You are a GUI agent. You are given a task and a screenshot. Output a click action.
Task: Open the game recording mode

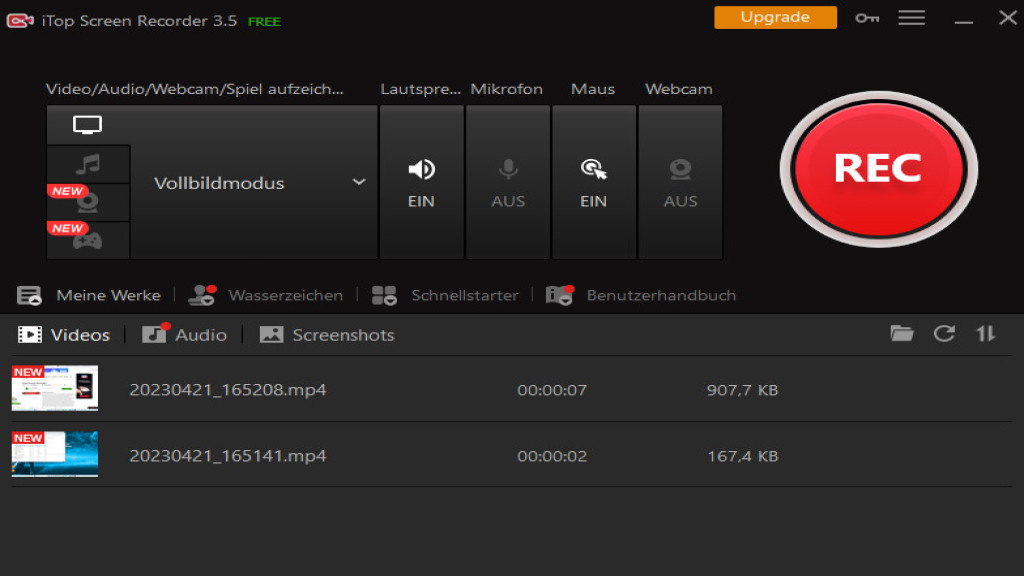(x=88, y=239)
